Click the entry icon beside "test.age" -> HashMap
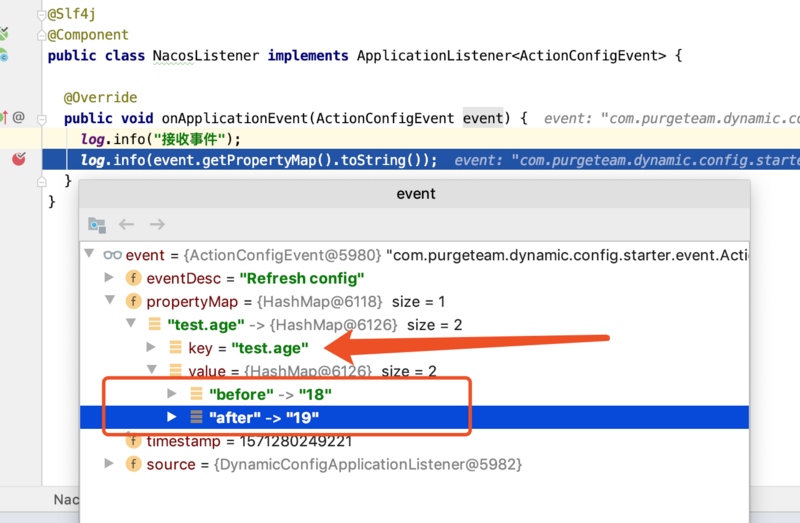The image size is (800, 523). click(x=155, y=324)
